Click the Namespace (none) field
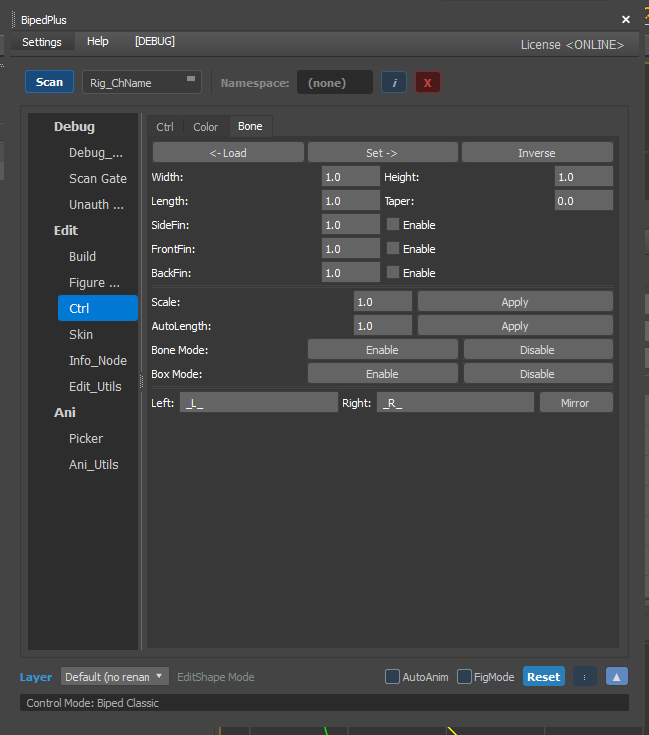This screenshot has height=735, width=649. 335,82
